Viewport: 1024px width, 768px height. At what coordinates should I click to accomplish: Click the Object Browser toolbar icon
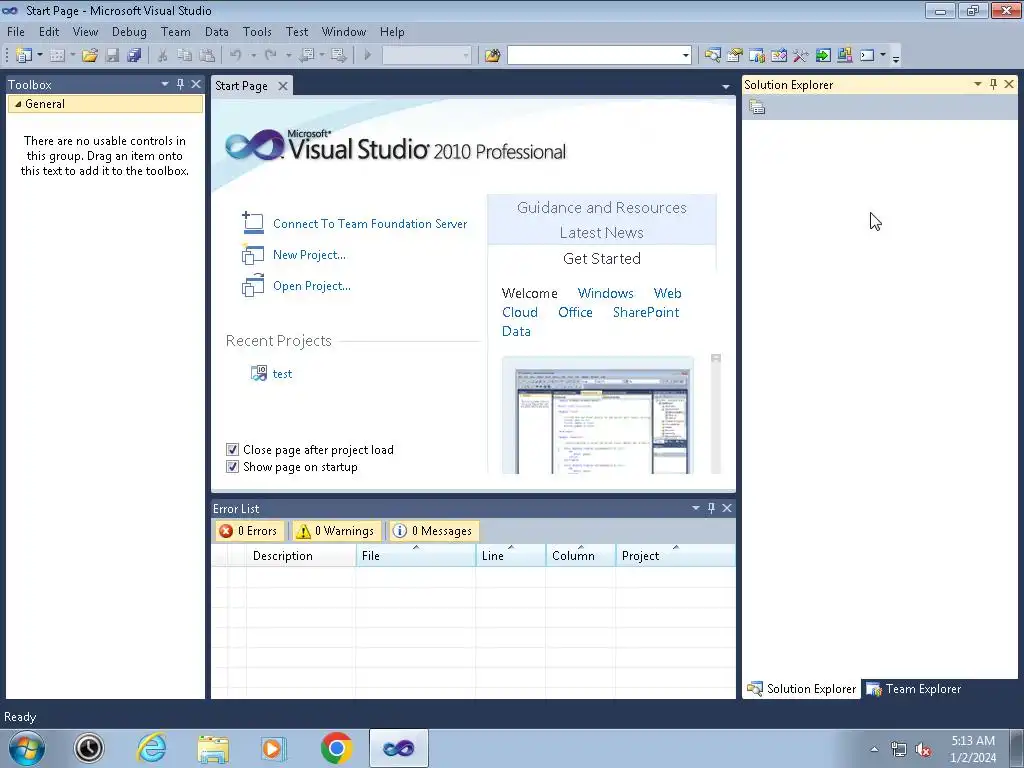point(778,56)
